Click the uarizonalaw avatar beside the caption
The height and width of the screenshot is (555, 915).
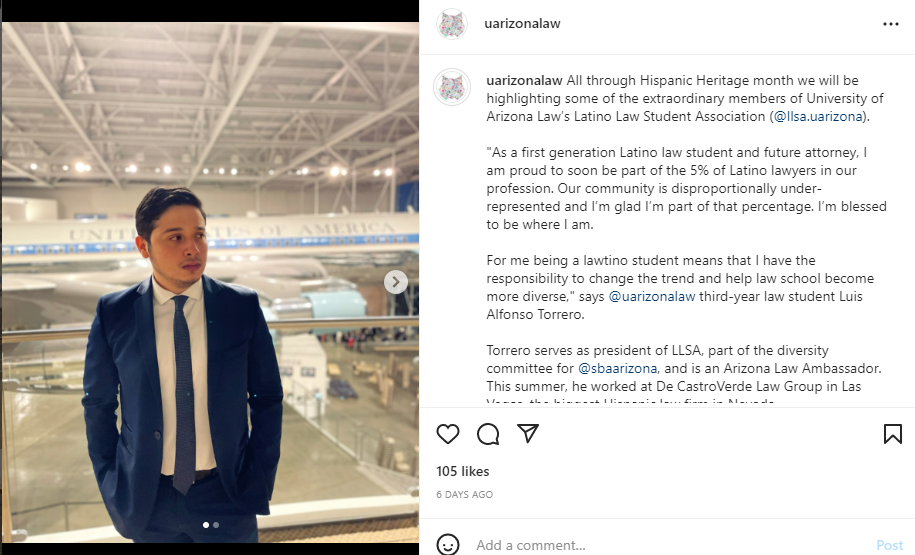pyautogui.click(x=452, y=87)
